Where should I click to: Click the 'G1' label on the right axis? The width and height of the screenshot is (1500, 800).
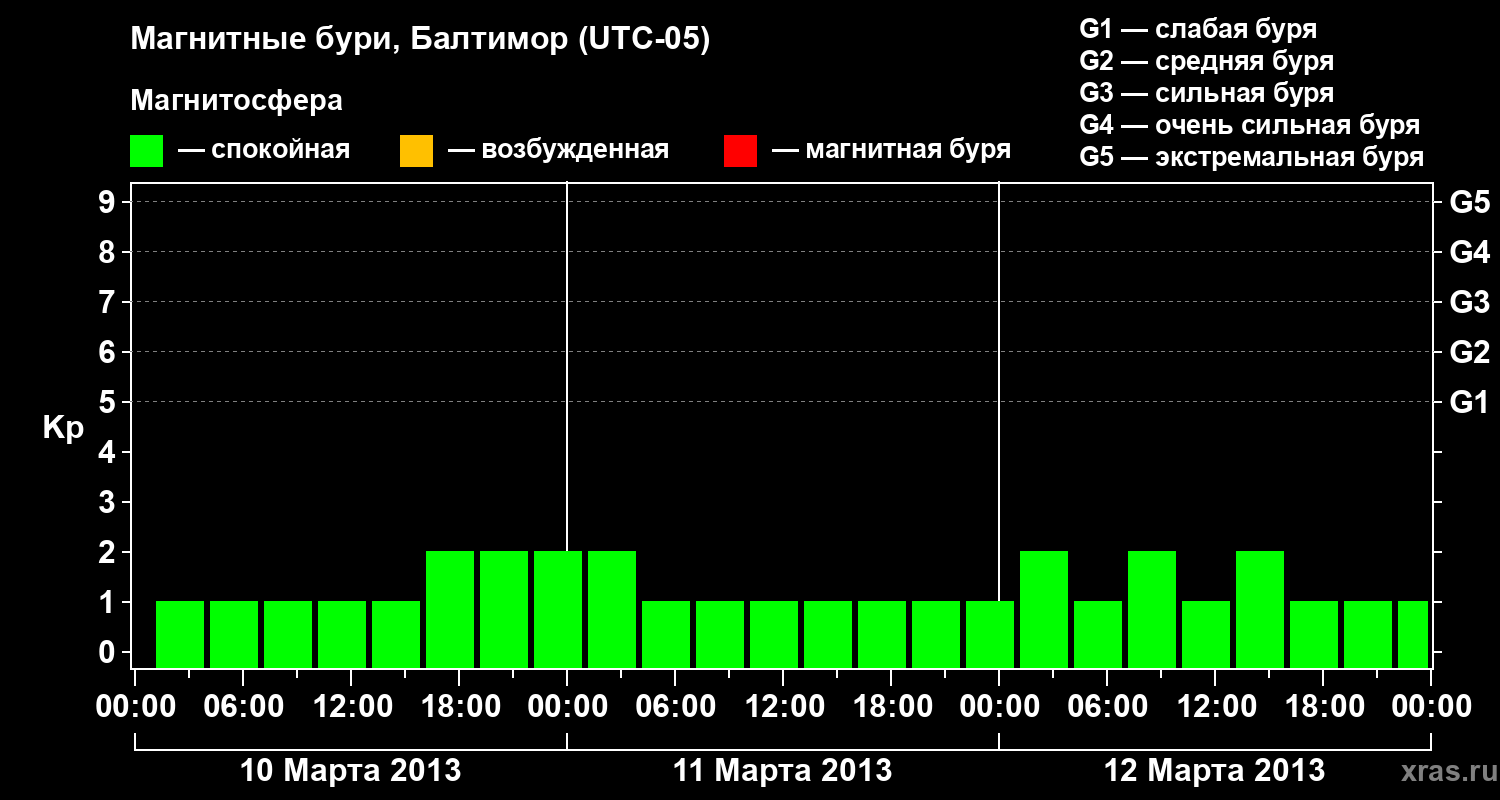[x=1470, y=402]
